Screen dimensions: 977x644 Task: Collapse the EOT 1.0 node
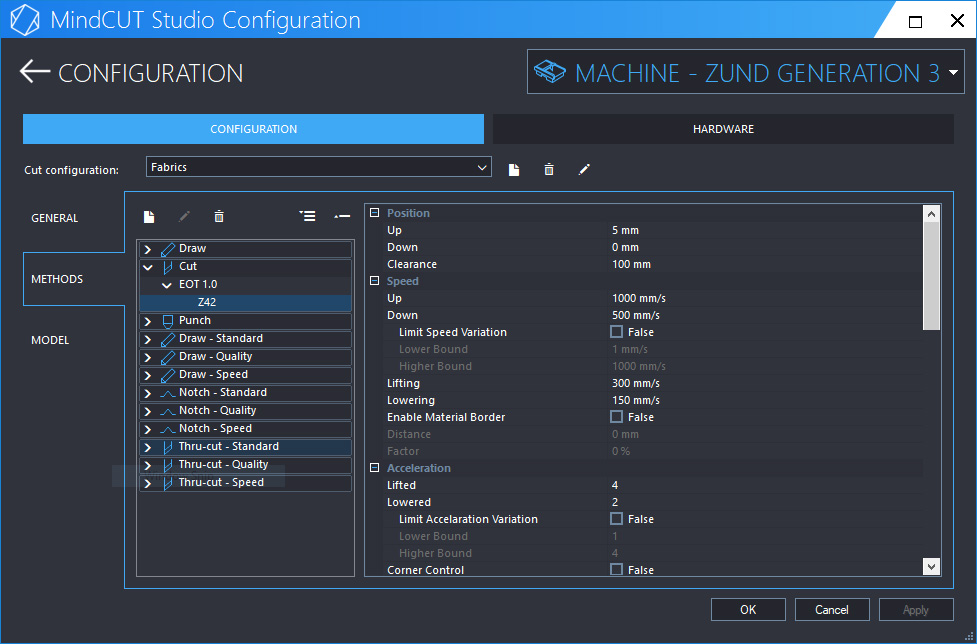166,285
